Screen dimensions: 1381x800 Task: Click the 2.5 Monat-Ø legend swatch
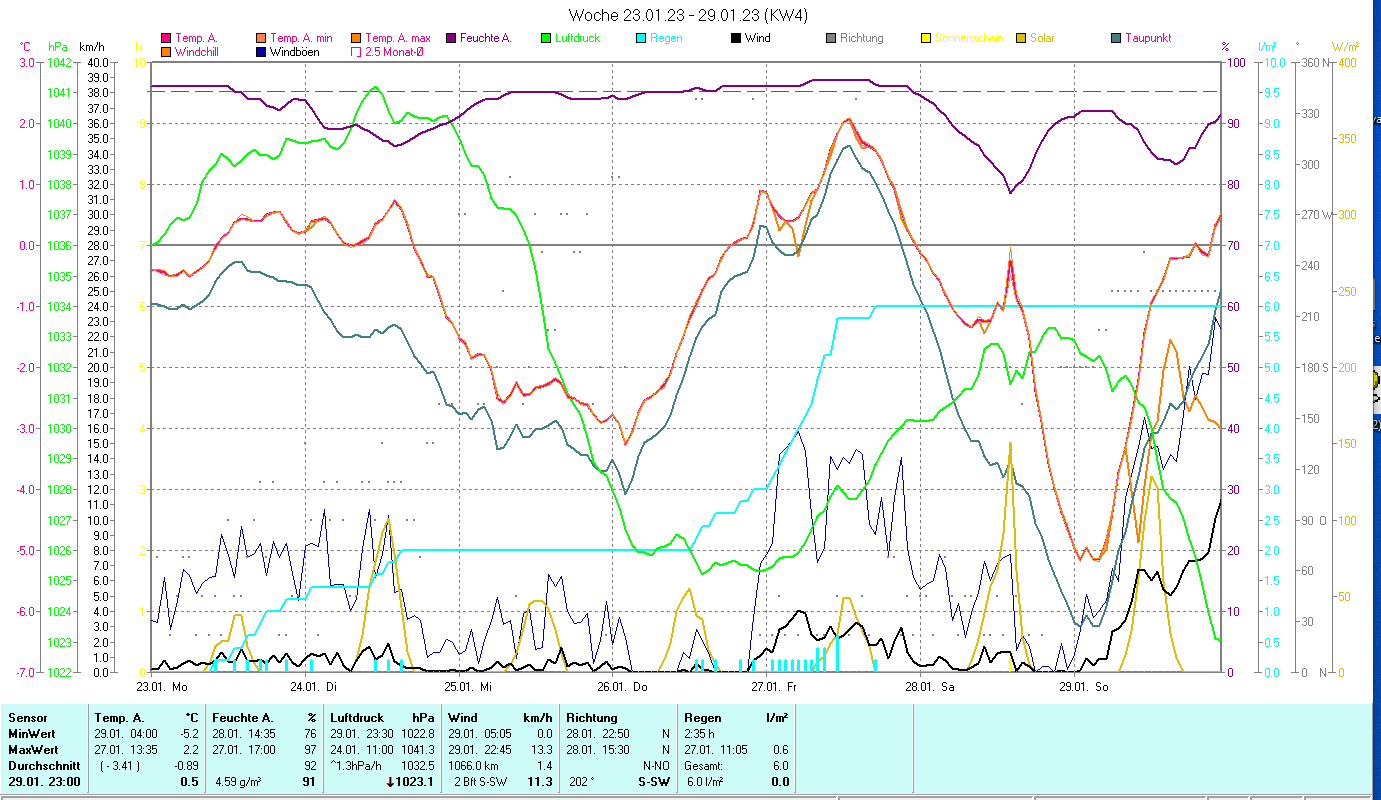(x=356, y=51)
